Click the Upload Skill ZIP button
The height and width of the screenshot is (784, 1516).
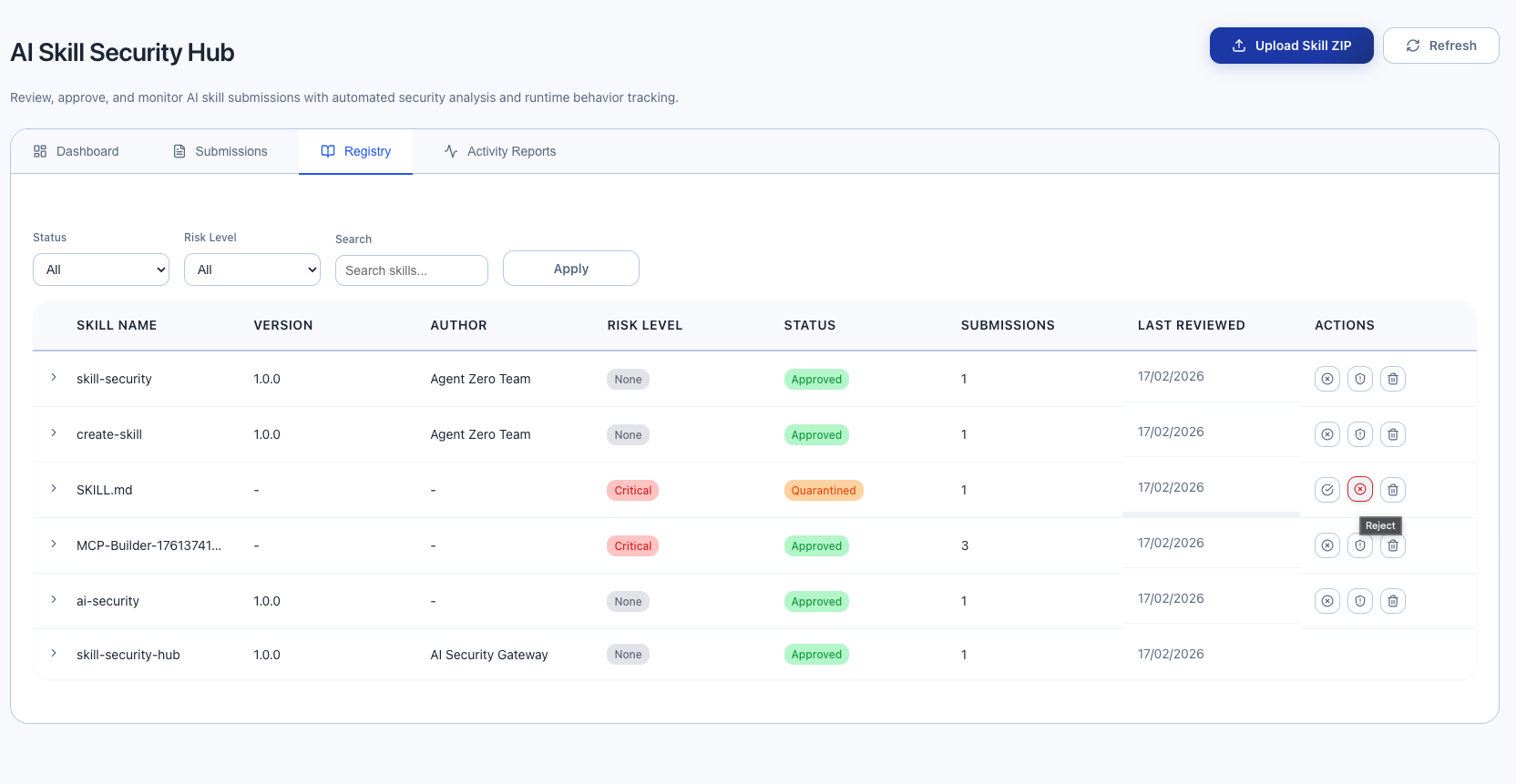[x=1291, y=46]
